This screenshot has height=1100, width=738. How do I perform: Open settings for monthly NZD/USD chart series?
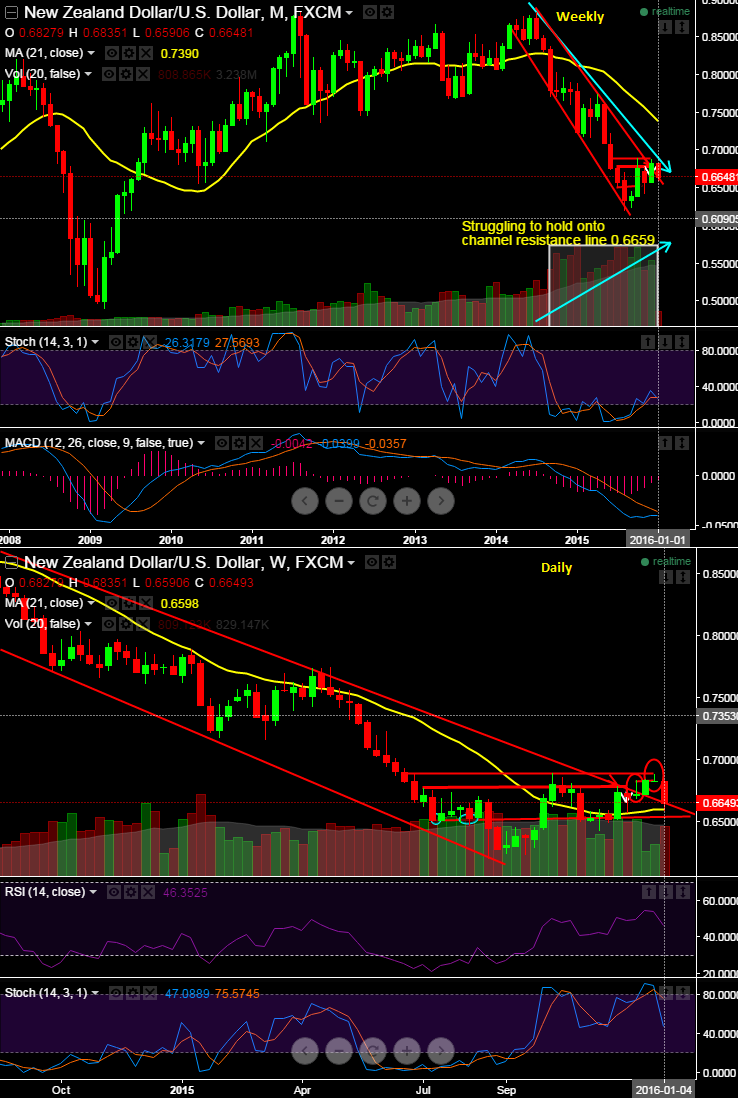coord(387,13)
